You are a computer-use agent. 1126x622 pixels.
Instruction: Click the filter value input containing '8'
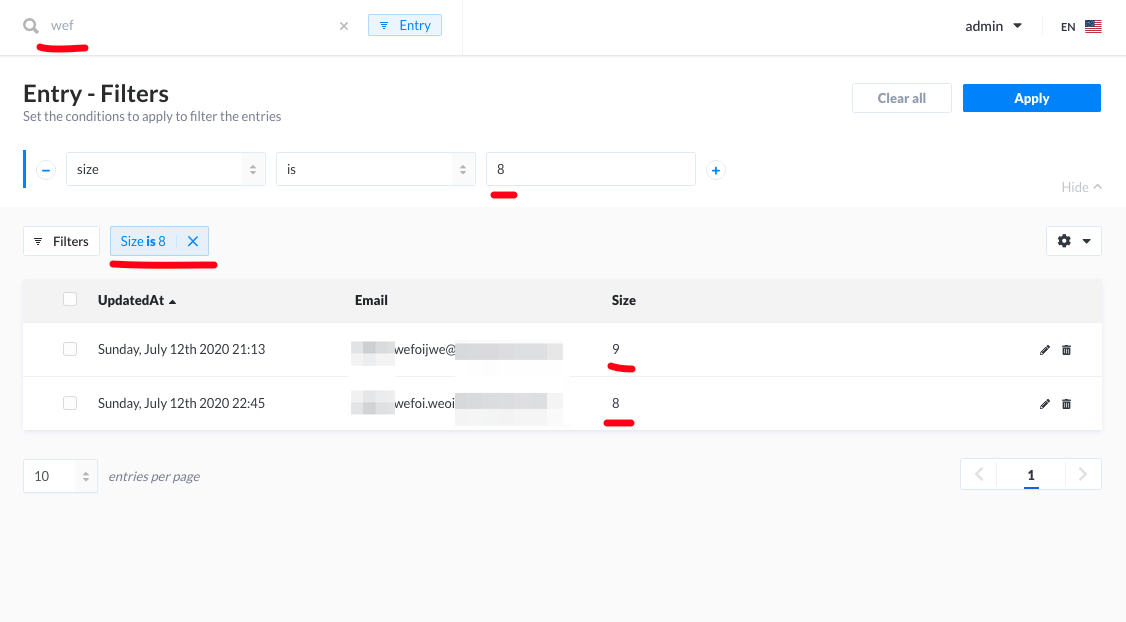590,169
